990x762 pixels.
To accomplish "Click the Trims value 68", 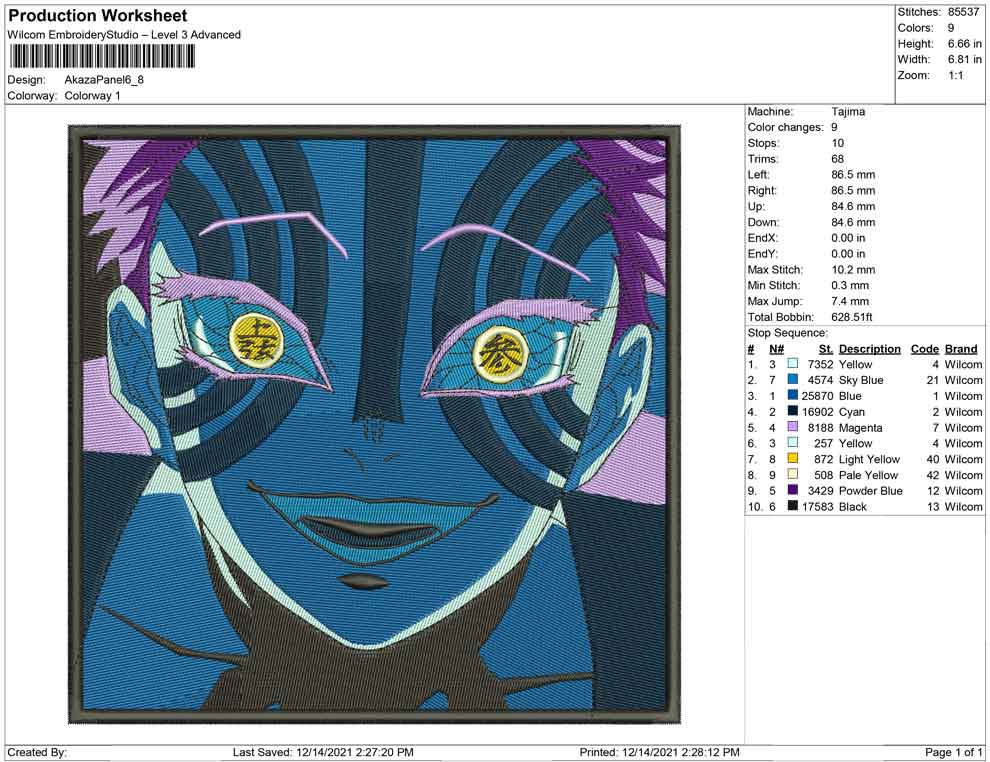I will (837, 158).
